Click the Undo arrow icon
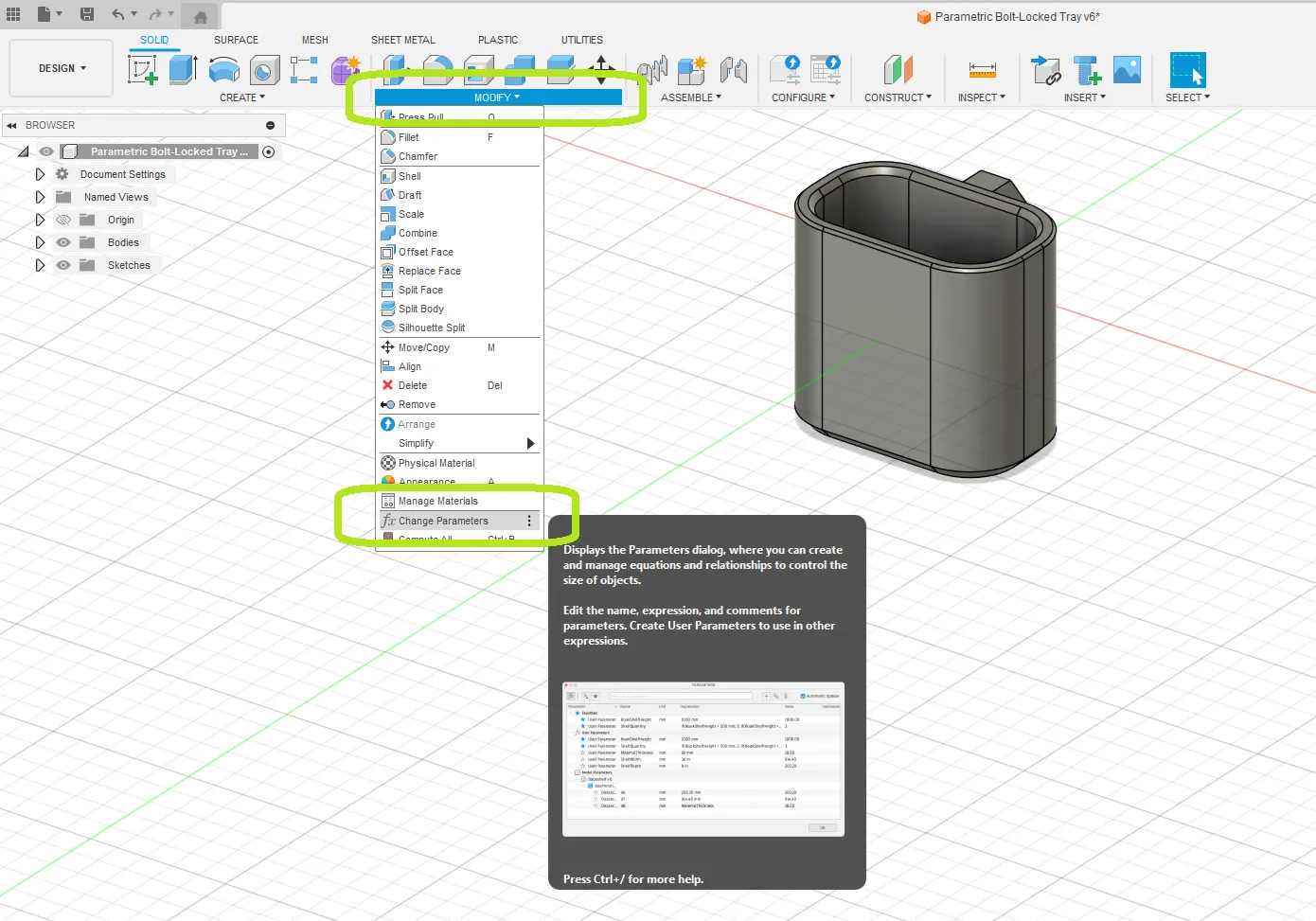1316x921 pixels. coord(116,14)
